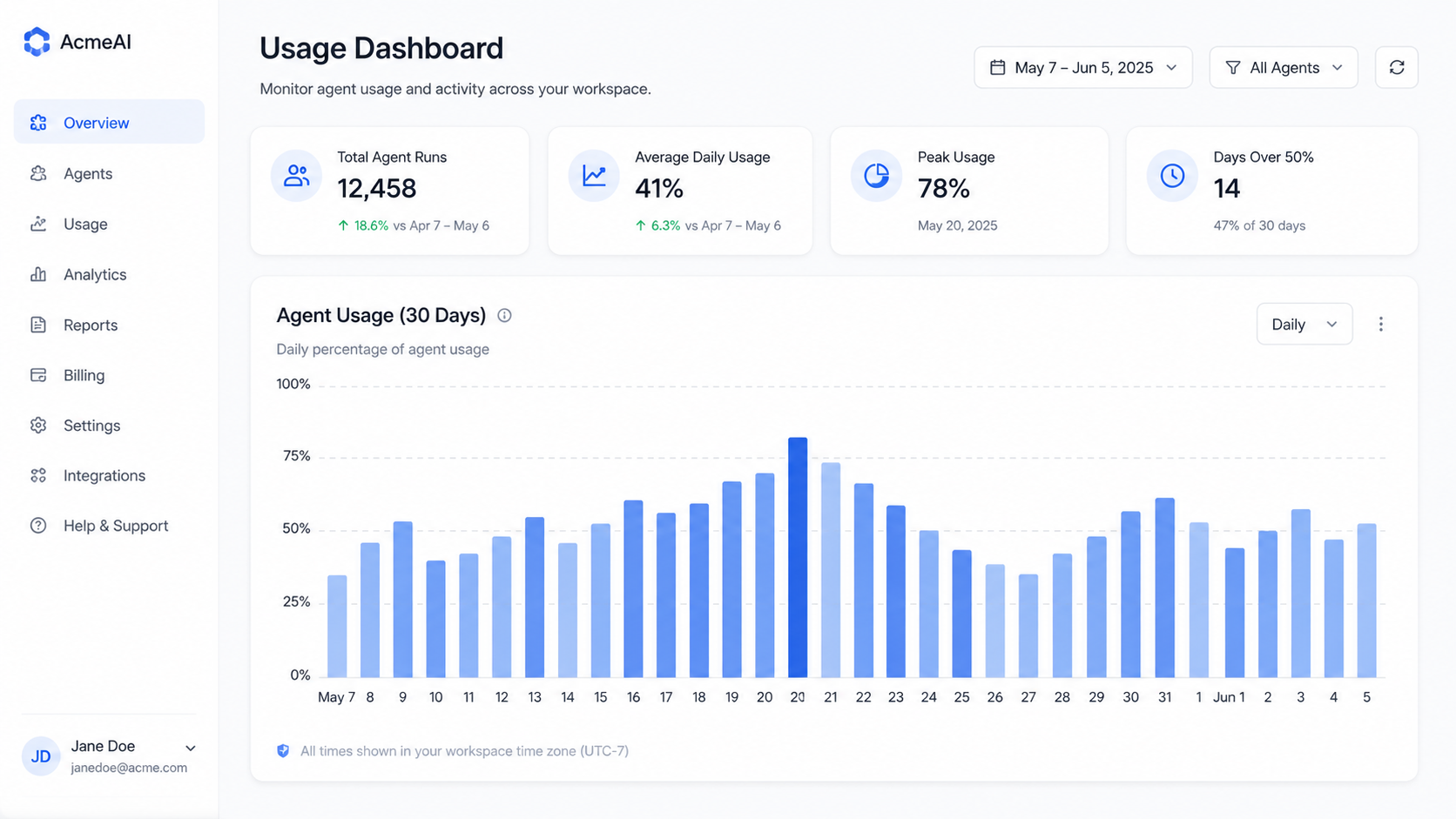This screenshot has height=819, width=1456.
Task: Click the 47% of 30 days text
Action: click(1259, 225)
